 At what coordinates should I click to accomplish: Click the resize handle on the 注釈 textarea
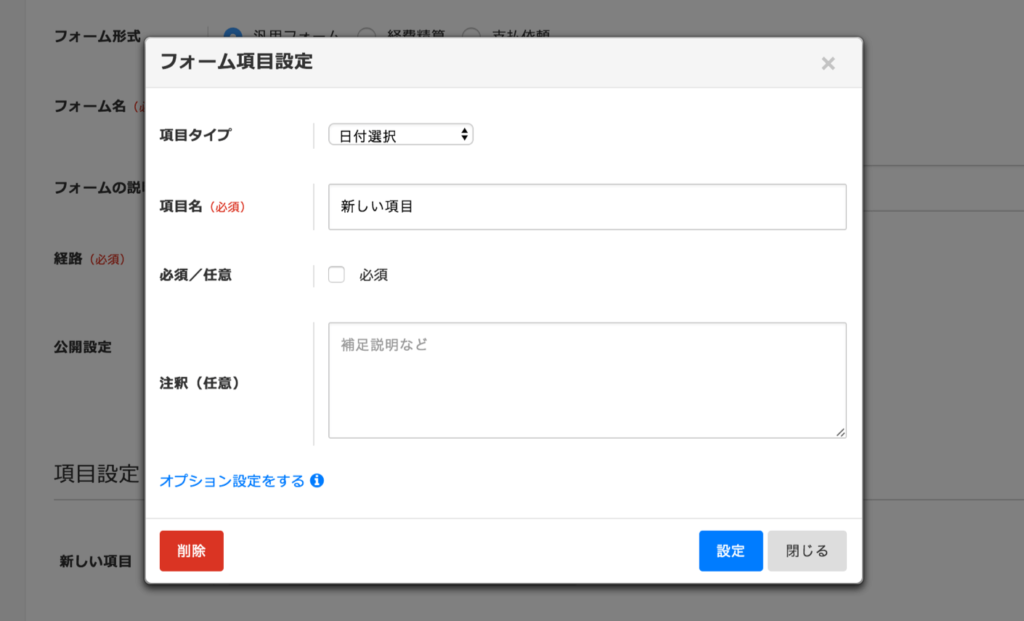(x=841, y=433)
